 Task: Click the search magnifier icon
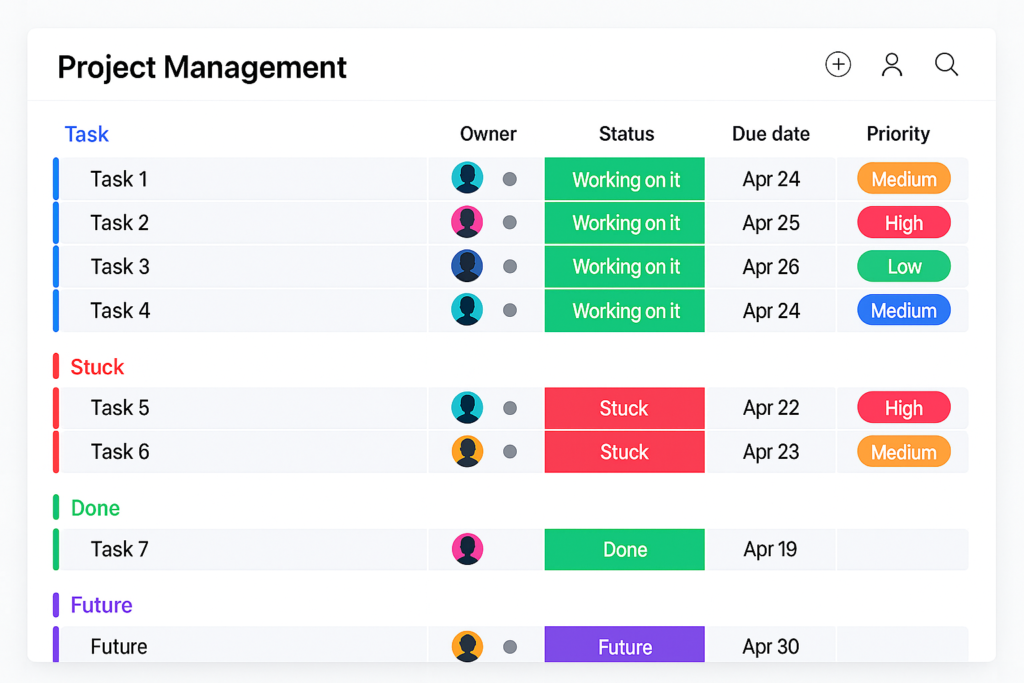point(946,65)
